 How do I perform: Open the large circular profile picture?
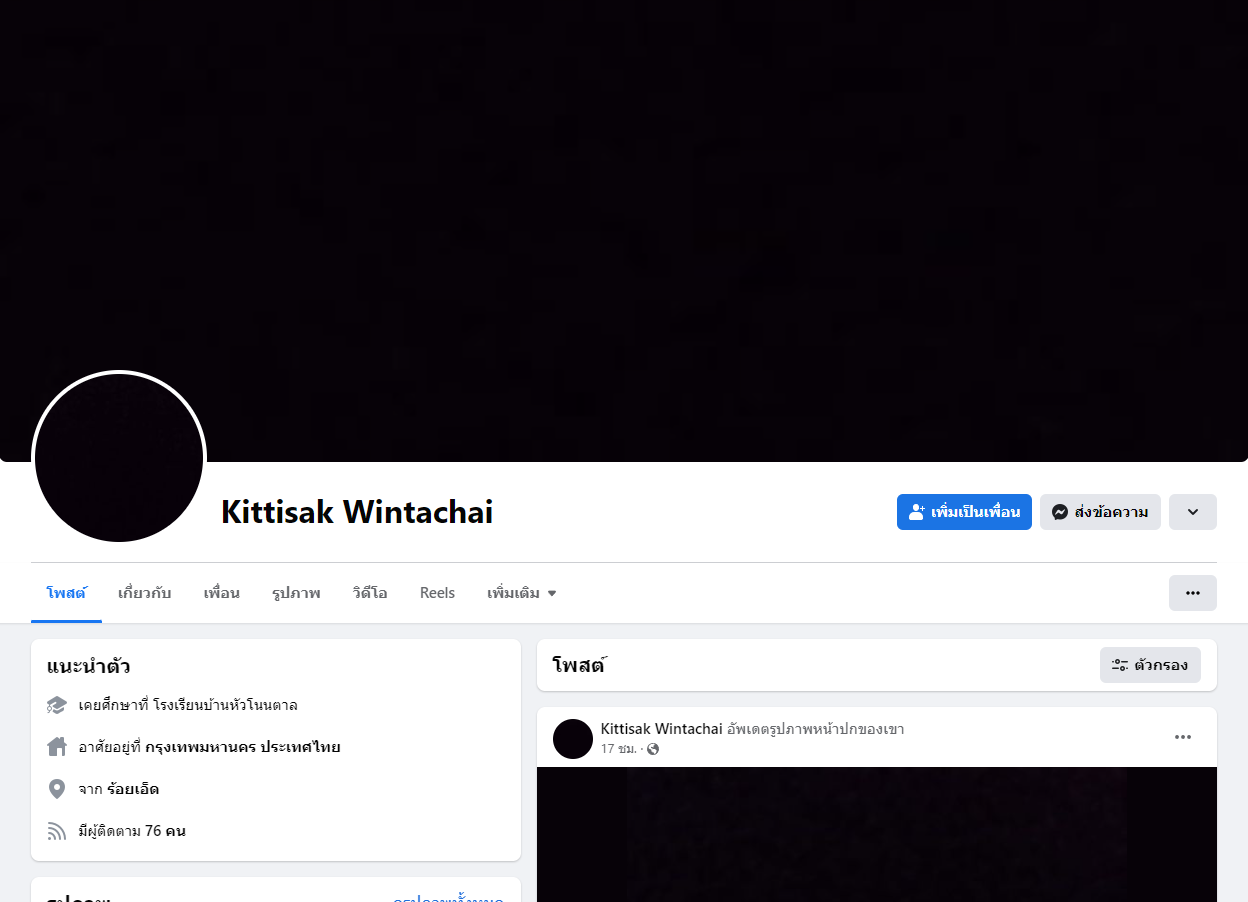pos(119,458)
